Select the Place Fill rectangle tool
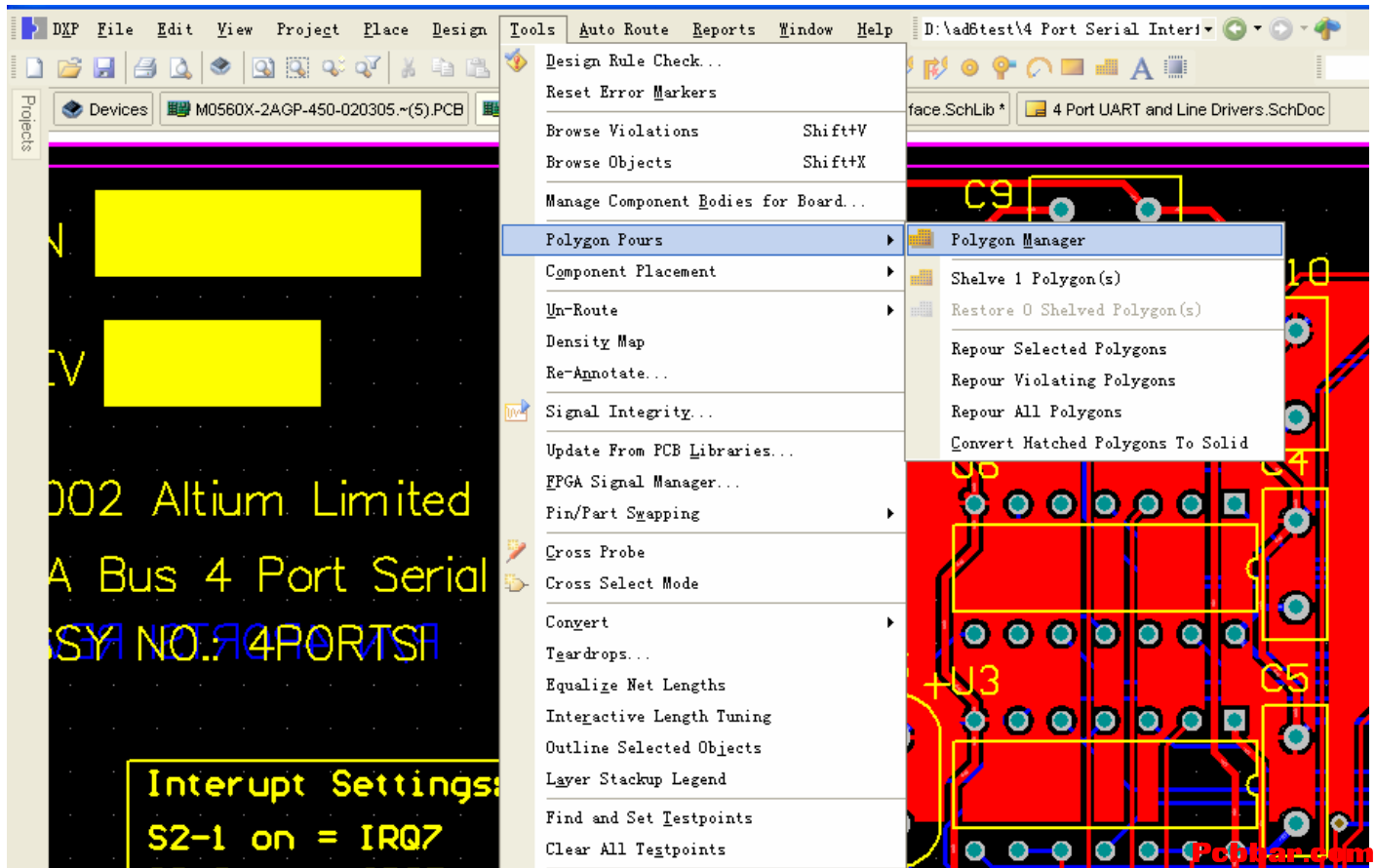The height and width of the screenshot is (868, 1376). pos(1073,67)
